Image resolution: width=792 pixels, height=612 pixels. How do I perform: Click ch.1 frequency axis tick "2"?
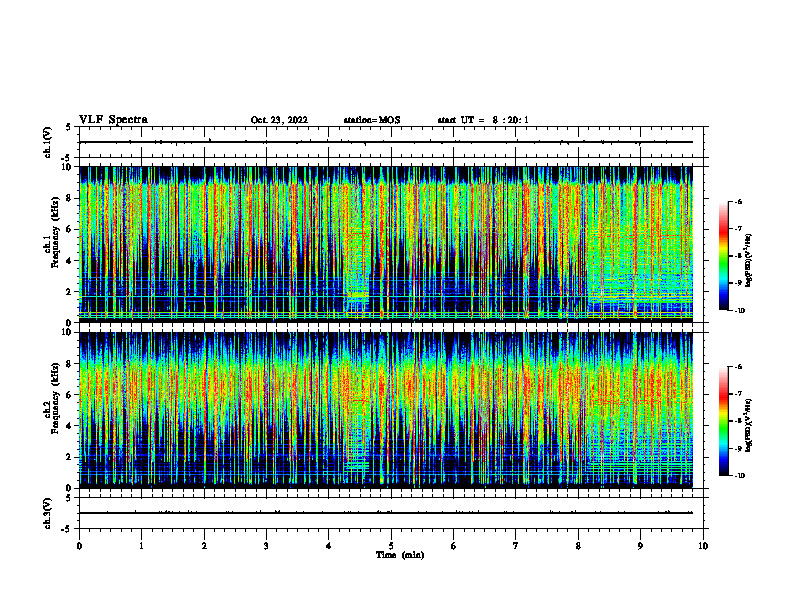point(70,291)
